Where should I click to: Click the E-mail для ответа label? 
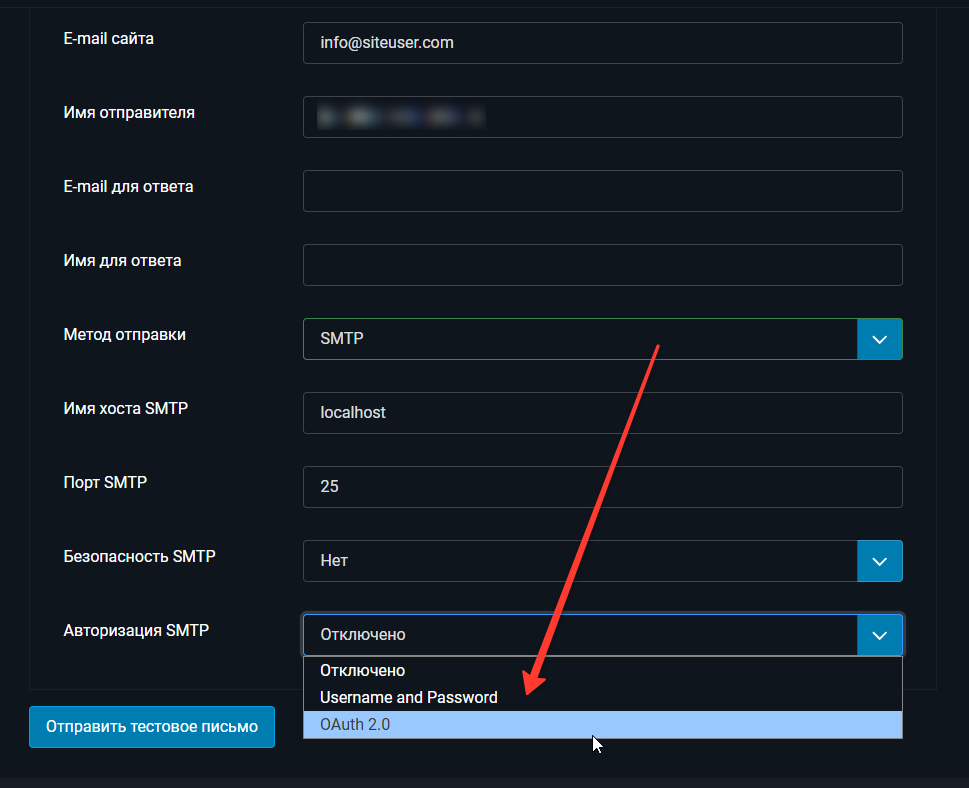[x=128, y=187]
